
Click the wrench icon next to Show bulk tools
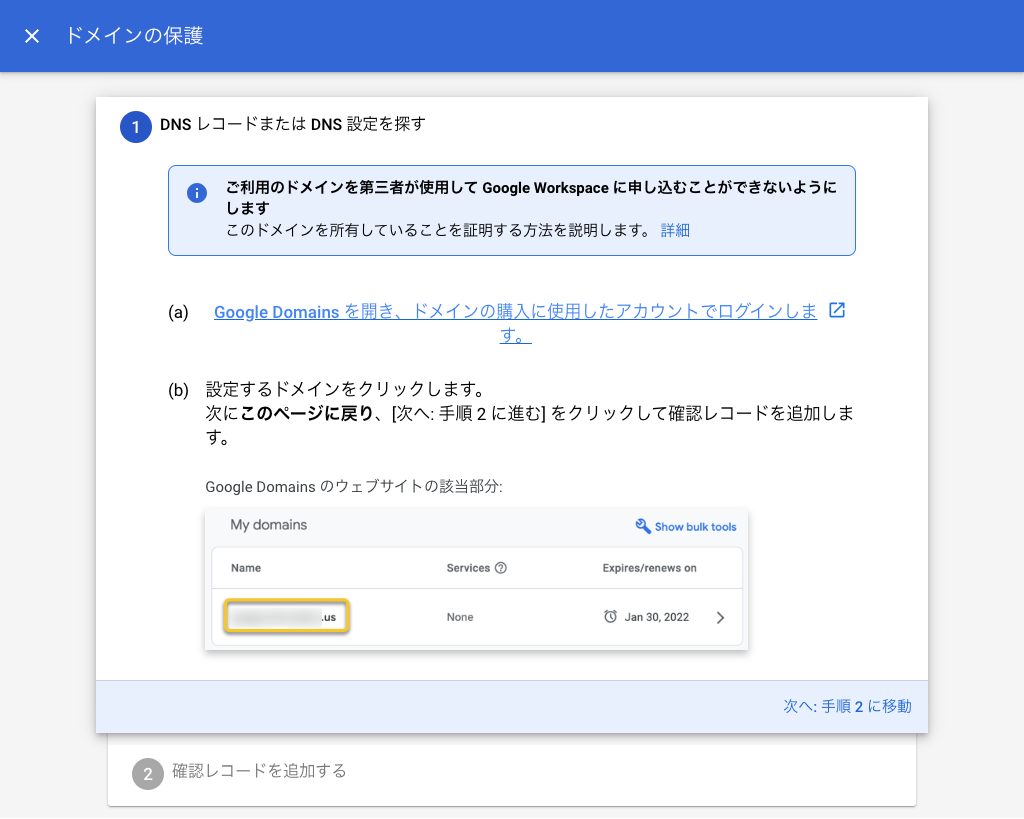tap(641, 525)
